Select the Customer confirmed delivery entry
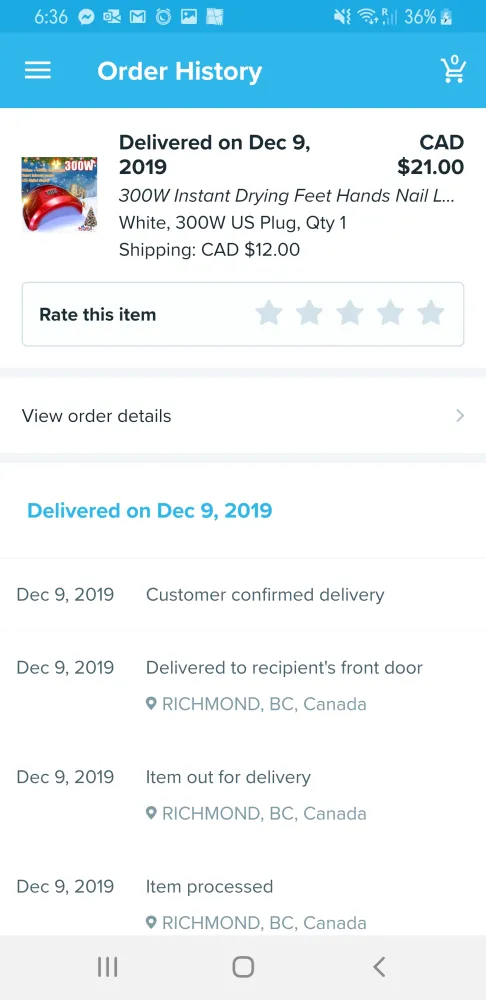Image resolution: width=486 pixels, height=1000 pixels. coord(243,595)
